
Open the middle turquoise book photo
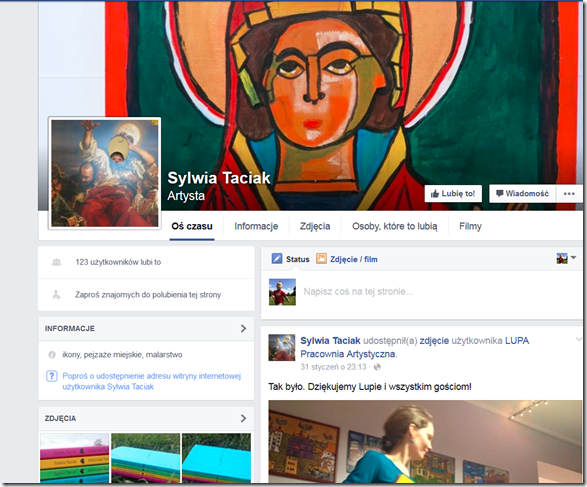click(146, 458)
